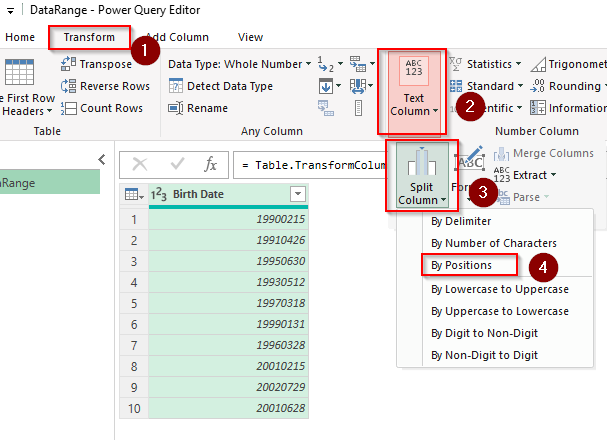Click the Birth Date data type icon
Screen dimensions: 607x440
tap(159, 194)
